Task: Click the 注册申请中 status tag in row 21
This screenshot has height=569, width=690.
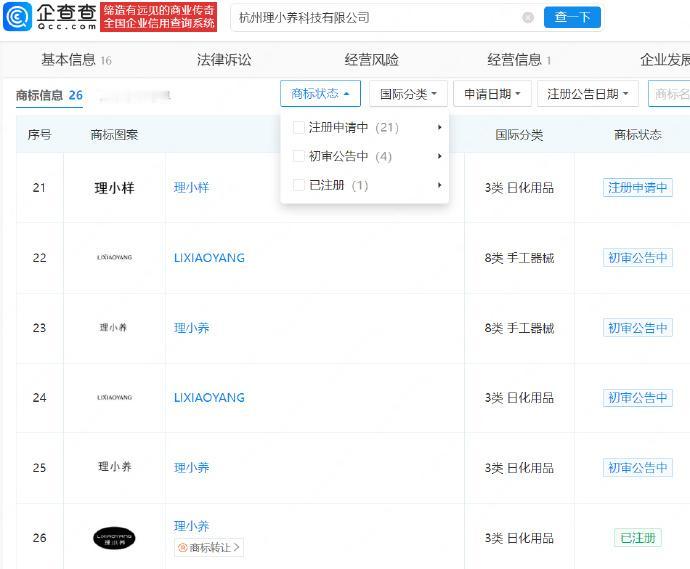Action: point(638,188)
